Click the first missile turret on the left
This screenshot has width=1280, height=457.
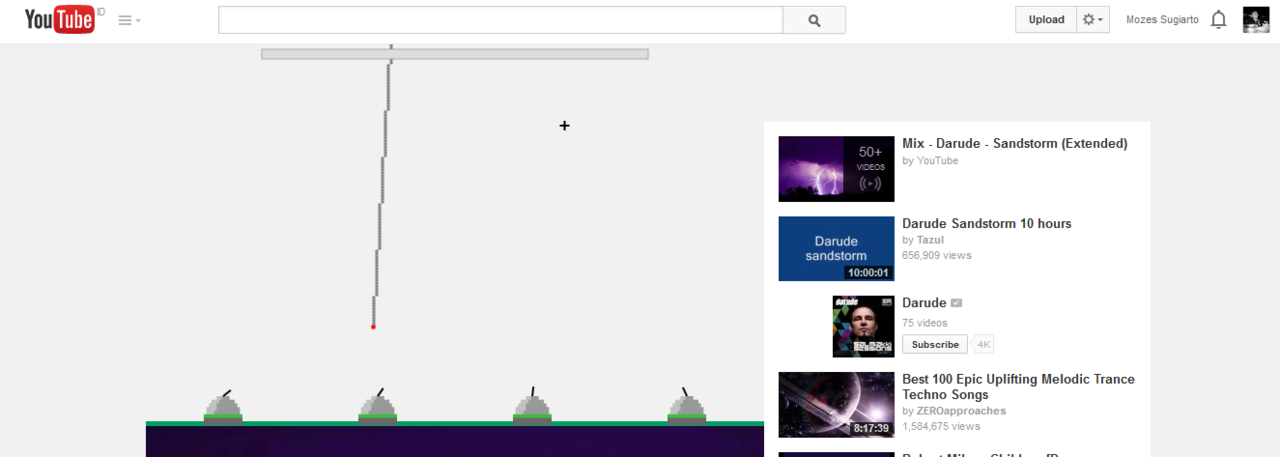coord(223,407)
